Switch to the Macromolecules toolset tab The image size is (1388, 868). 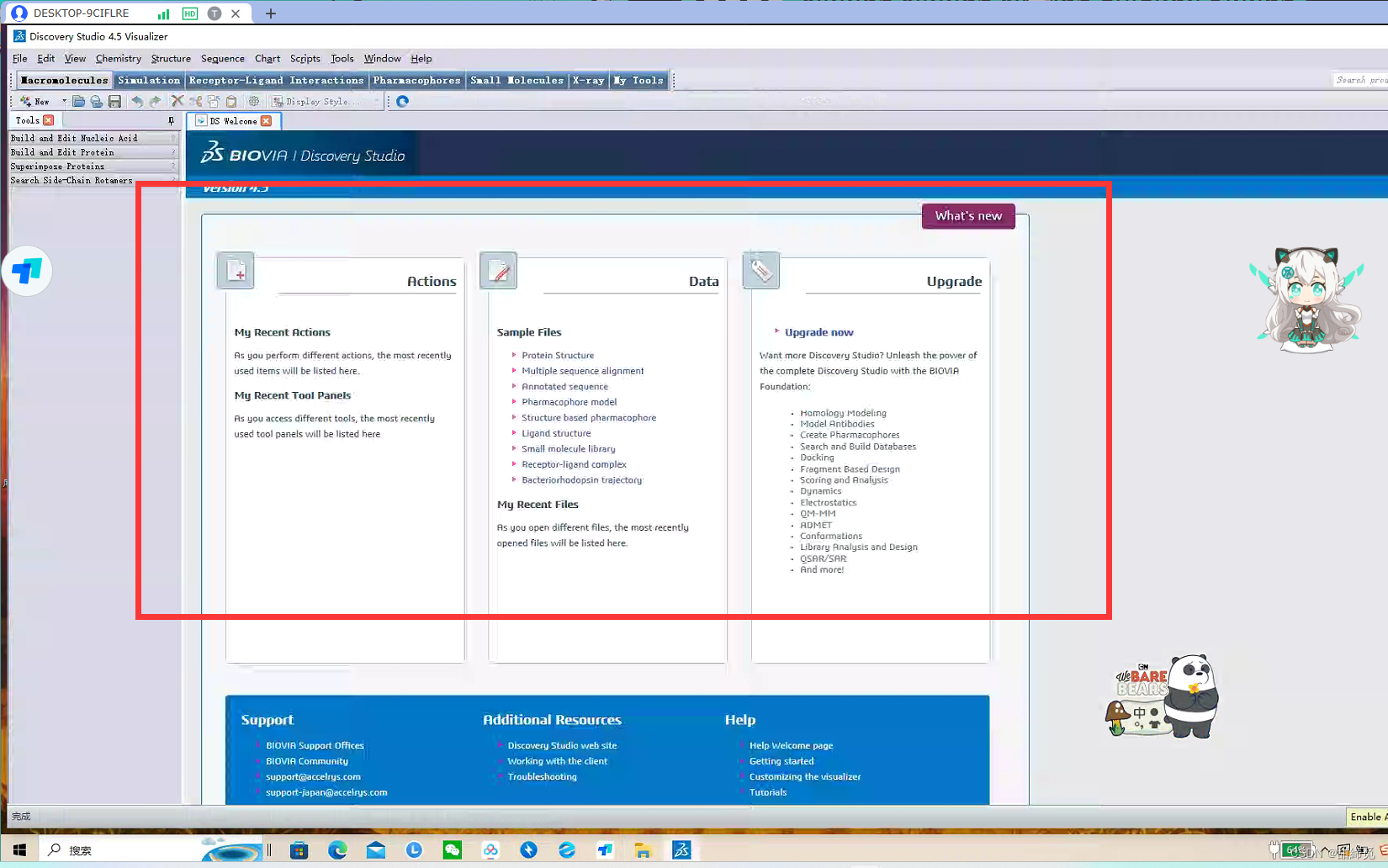pyautogui.click(x=65, y=81)
